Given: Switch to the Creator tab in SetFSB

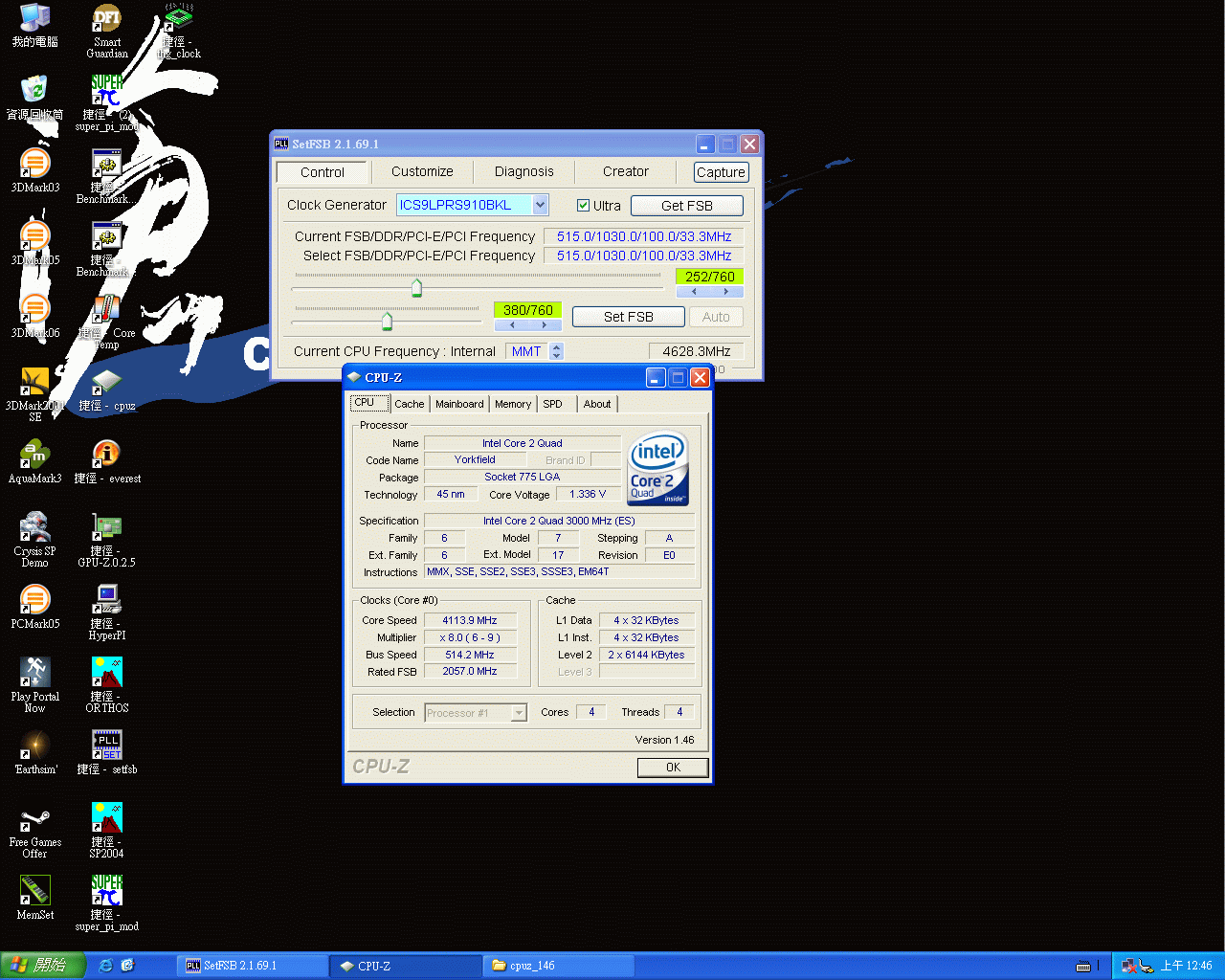Looking at the screenshot, I should 626,171.
